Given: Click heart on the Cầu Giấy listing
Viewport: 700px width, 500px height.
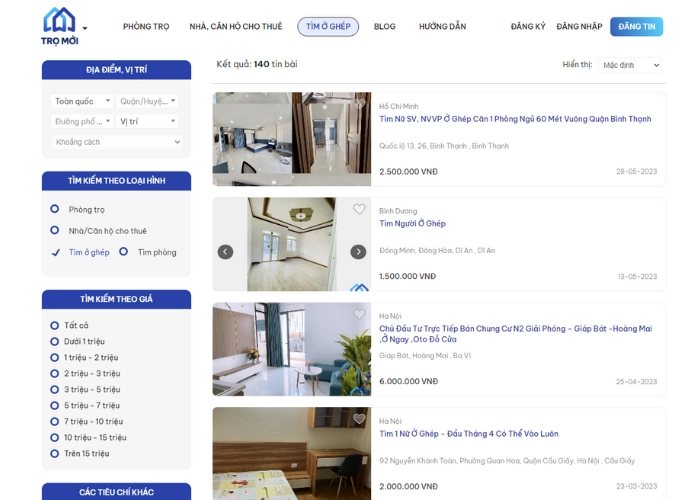Looking at the screenshot, I should [359, 419].
